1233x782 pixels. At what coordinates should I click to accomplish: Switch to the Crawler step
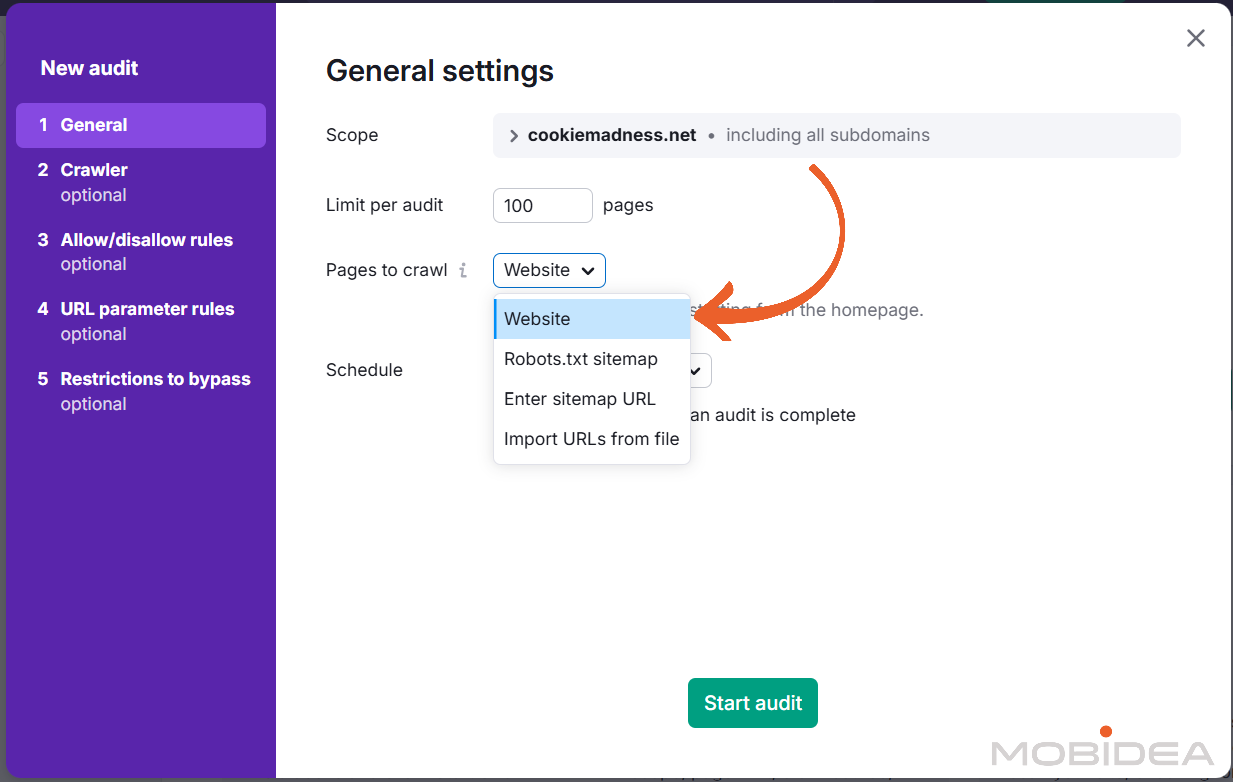93,169
